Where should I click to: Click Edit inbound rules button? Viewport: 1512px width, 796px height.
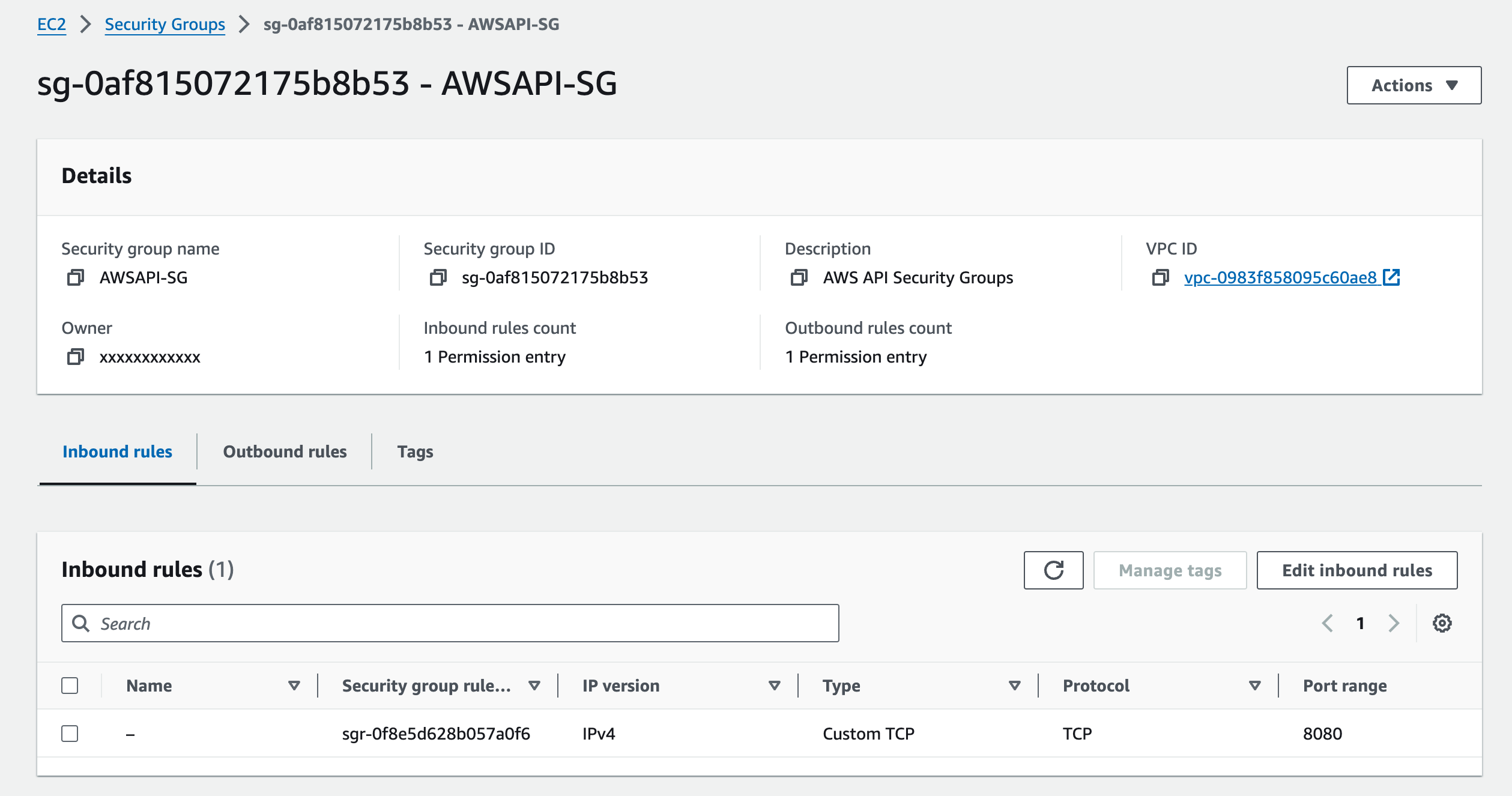pos(1358,570)
